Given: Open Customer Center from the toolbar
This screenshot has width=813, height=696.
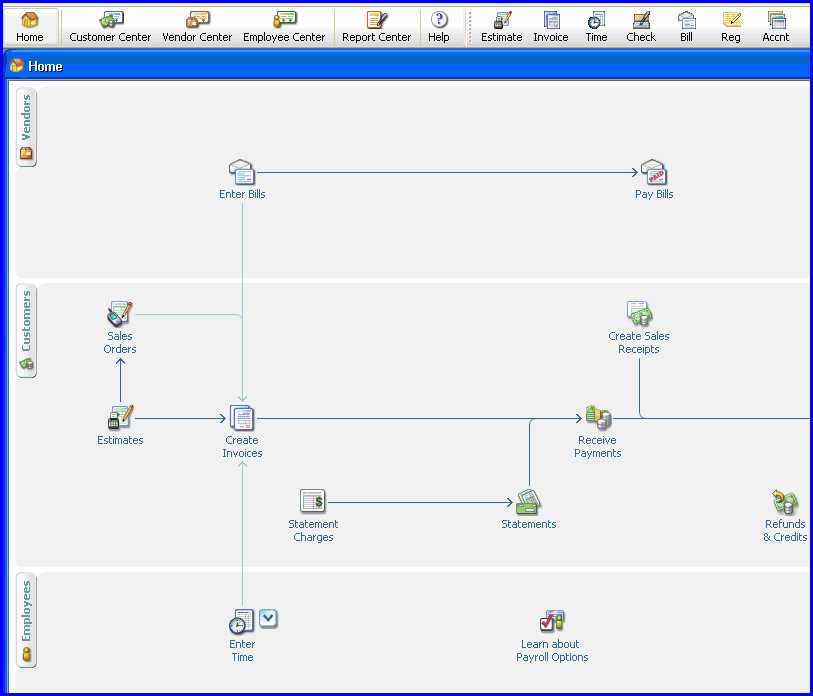Looking at the screenshot, I should [x=110, y=27].
